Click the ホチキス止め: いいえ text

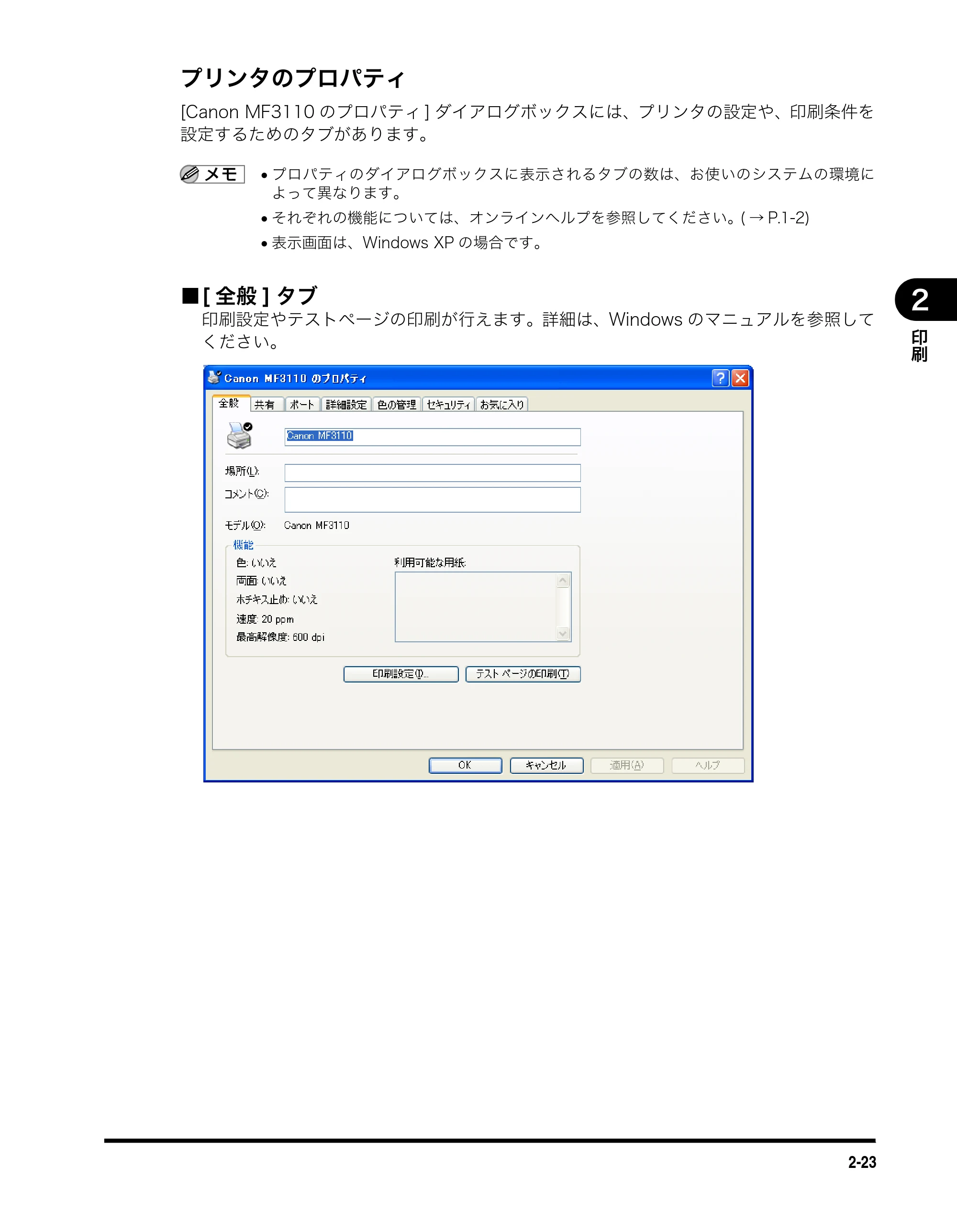tap(277, 599)
